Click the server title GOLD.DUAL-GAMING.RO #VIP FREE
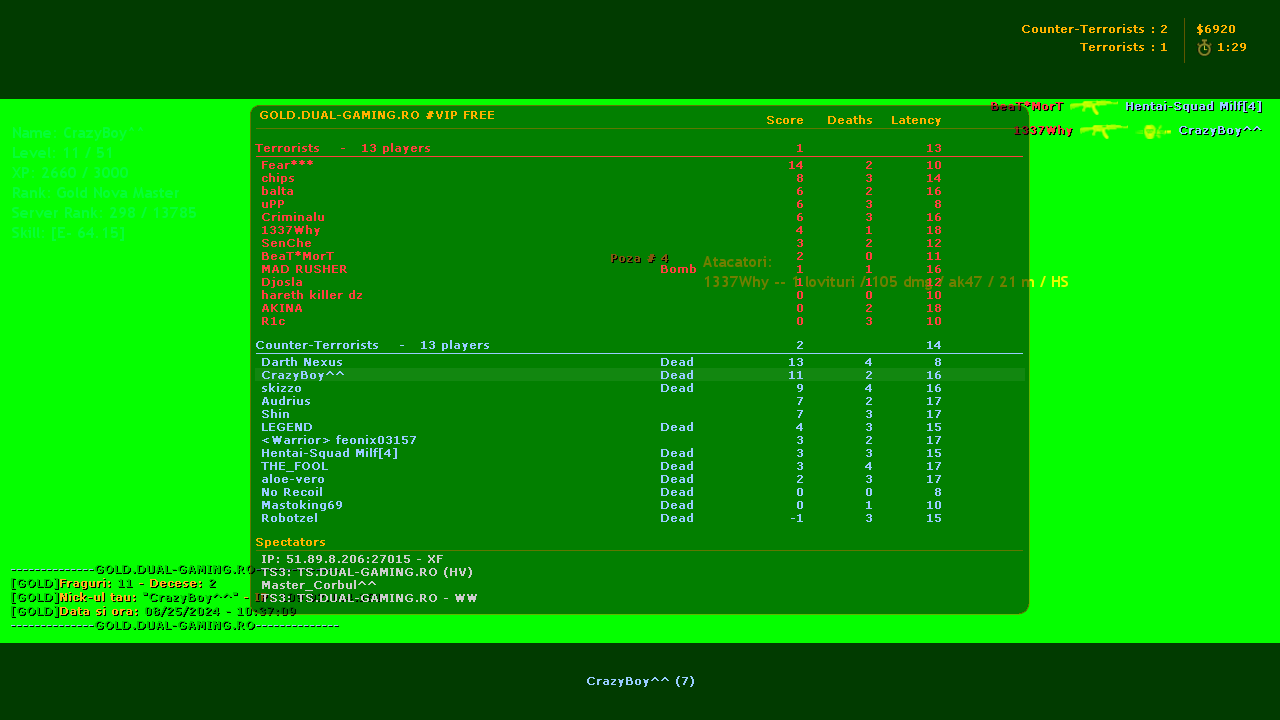The image size is (1280, 720). coord(377,115)
